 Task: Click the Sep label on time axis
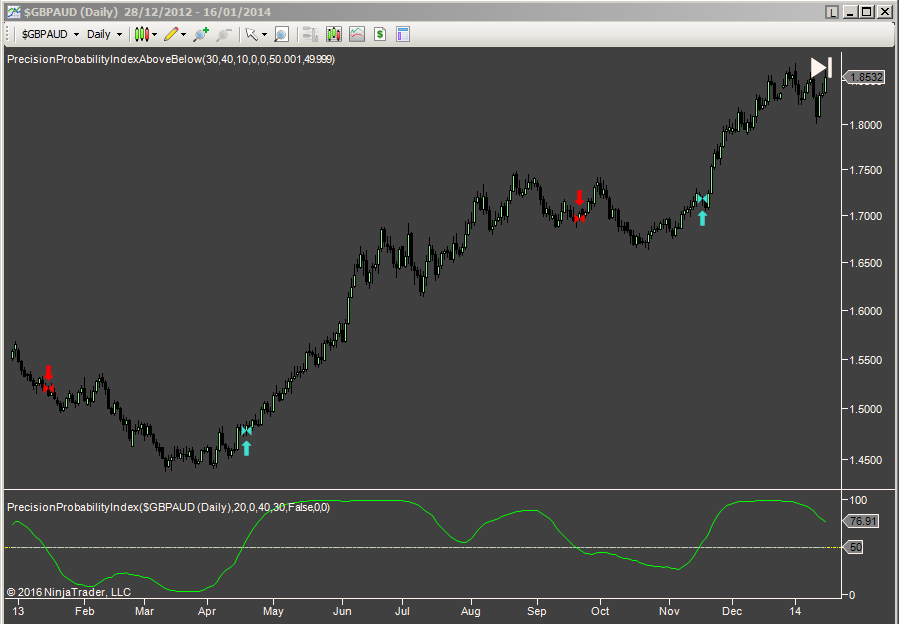coord(537,611)
